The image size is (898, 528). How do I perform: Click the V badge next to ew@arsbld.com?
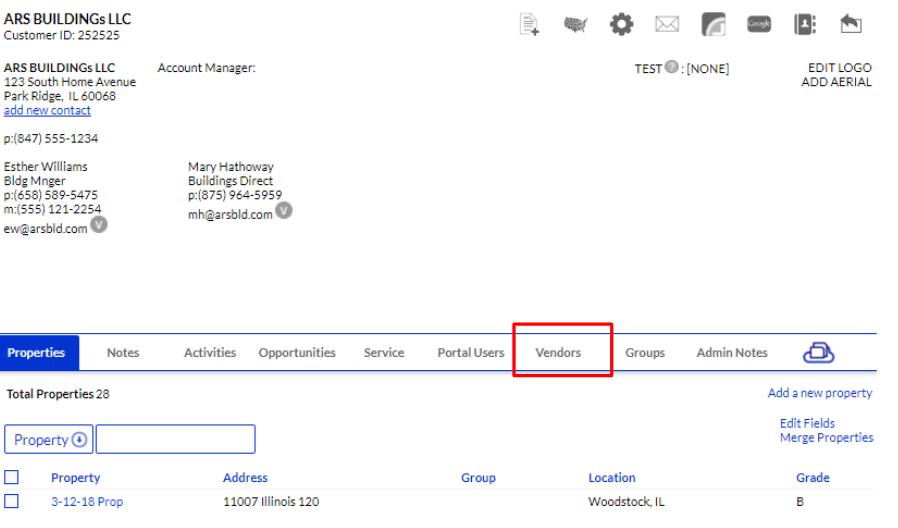tap(98, 225)
